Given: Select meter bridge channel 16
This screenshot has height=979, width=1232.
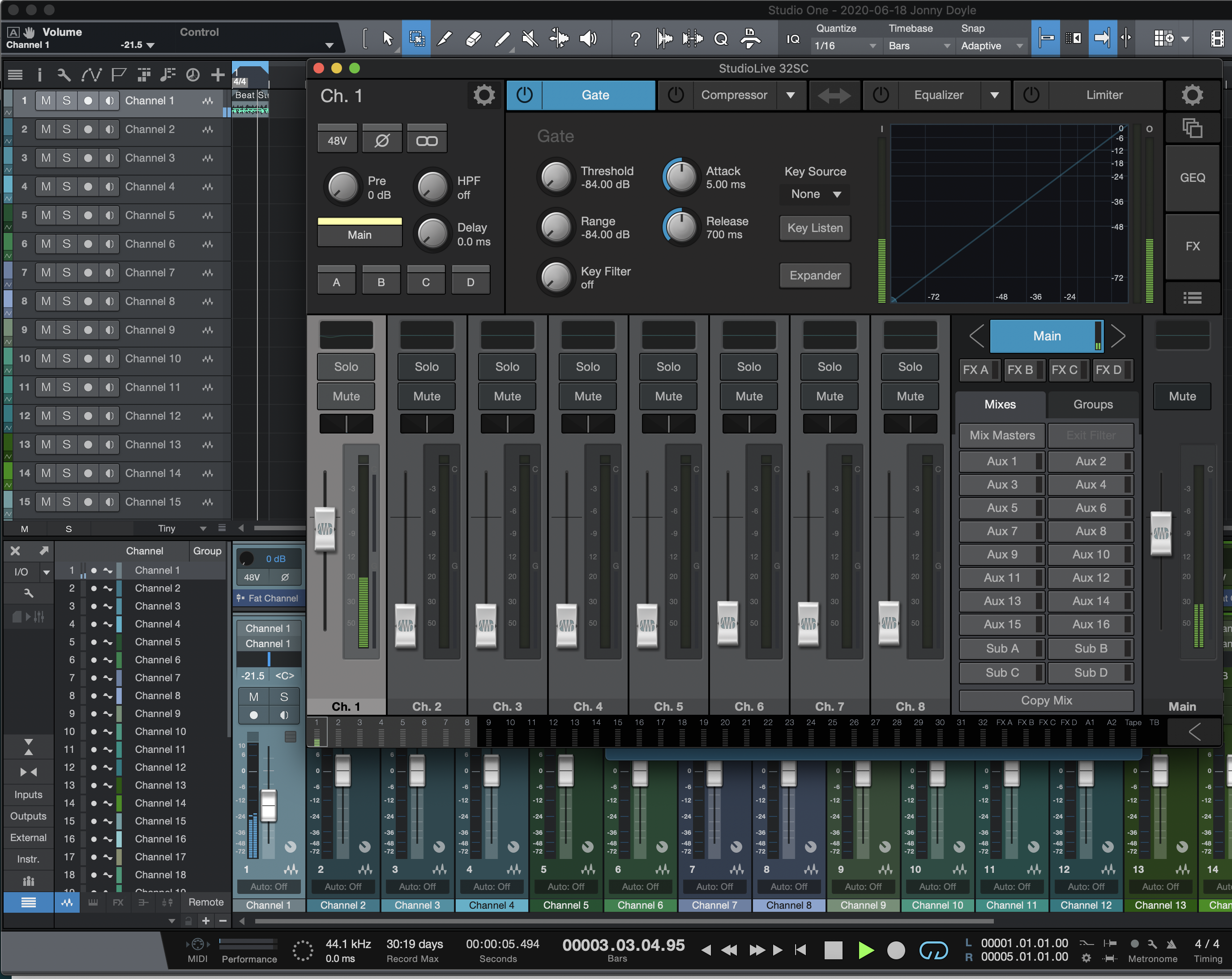Looking at the screenshot, I should tap(639, 731).
